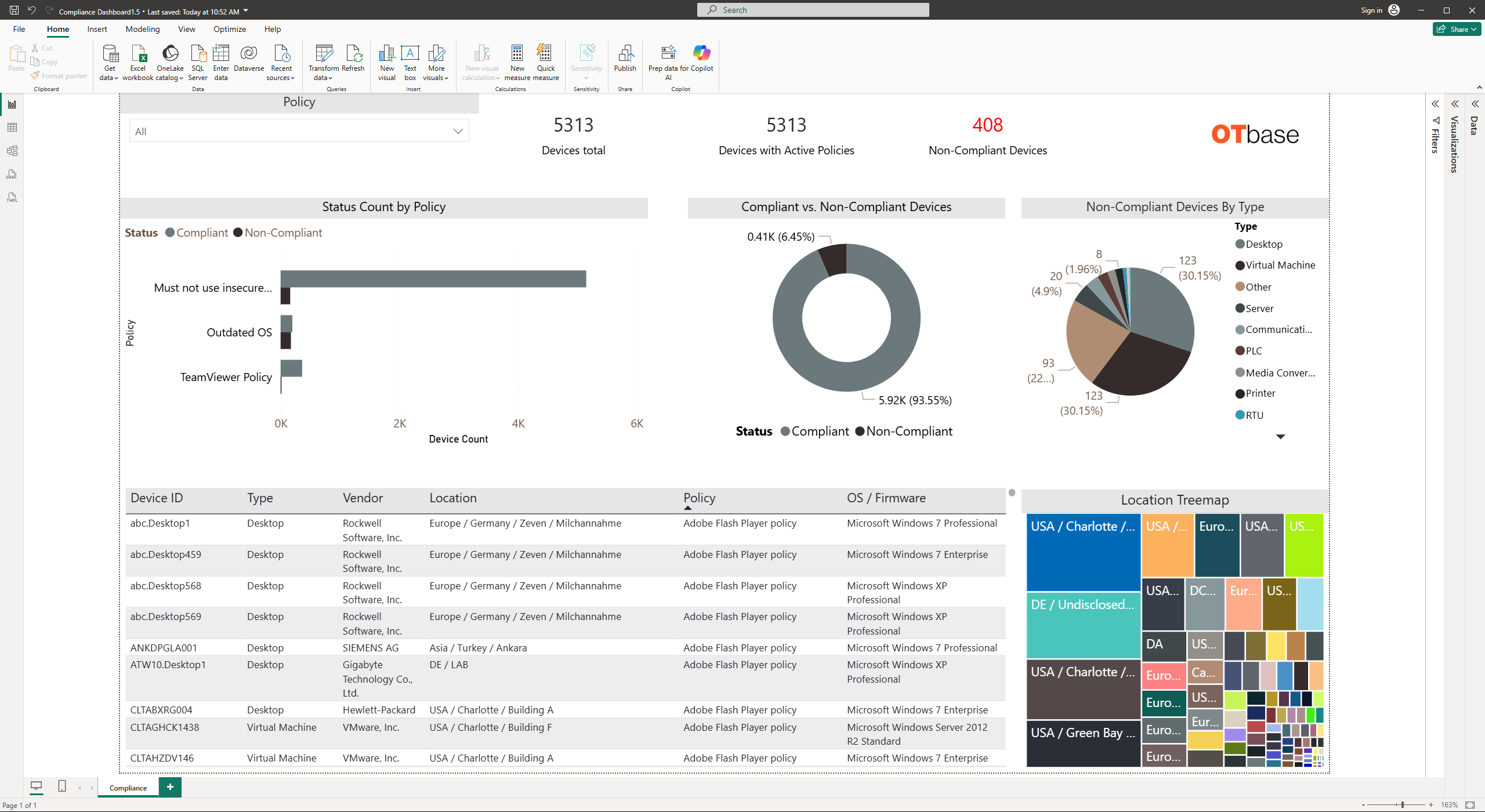The width and height of the screenshot is (1485, 812).
Task: Open the Table view in left sidebar
Action: pos(12,128)
